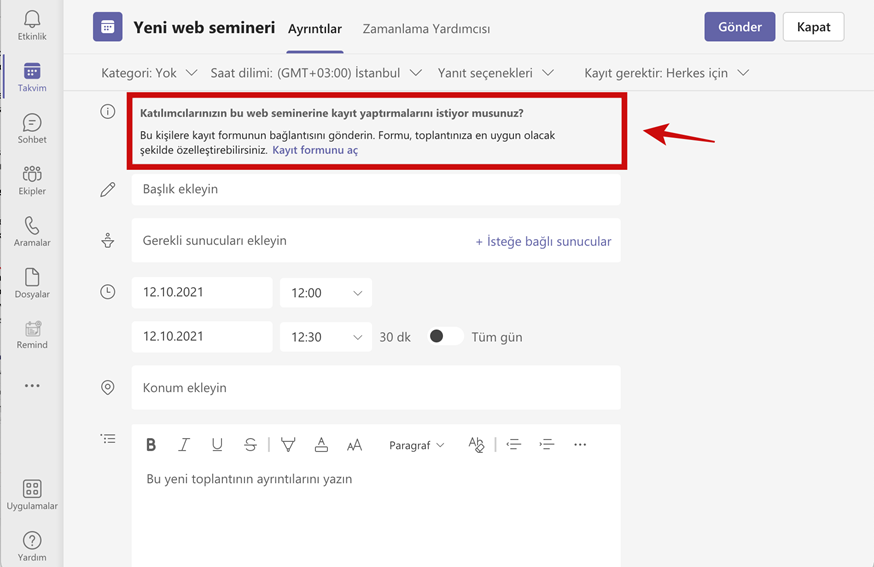Screen dimensions: 874x567
Task: Click the Başlık ekleyin title field
Action: coord(376,189)
